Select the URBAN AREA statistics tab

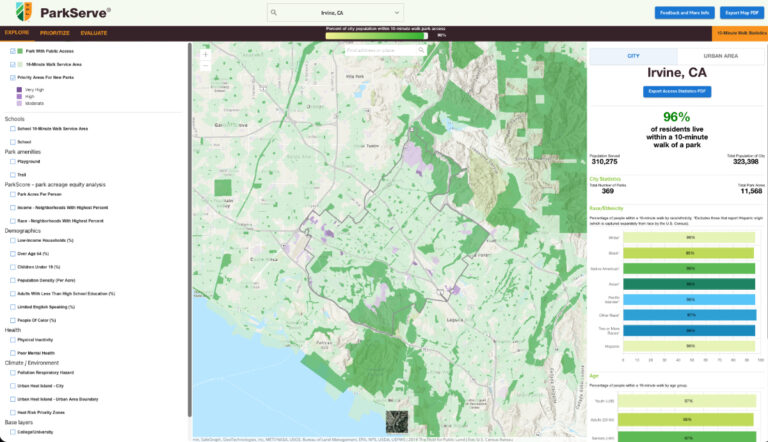pos(720,56)
